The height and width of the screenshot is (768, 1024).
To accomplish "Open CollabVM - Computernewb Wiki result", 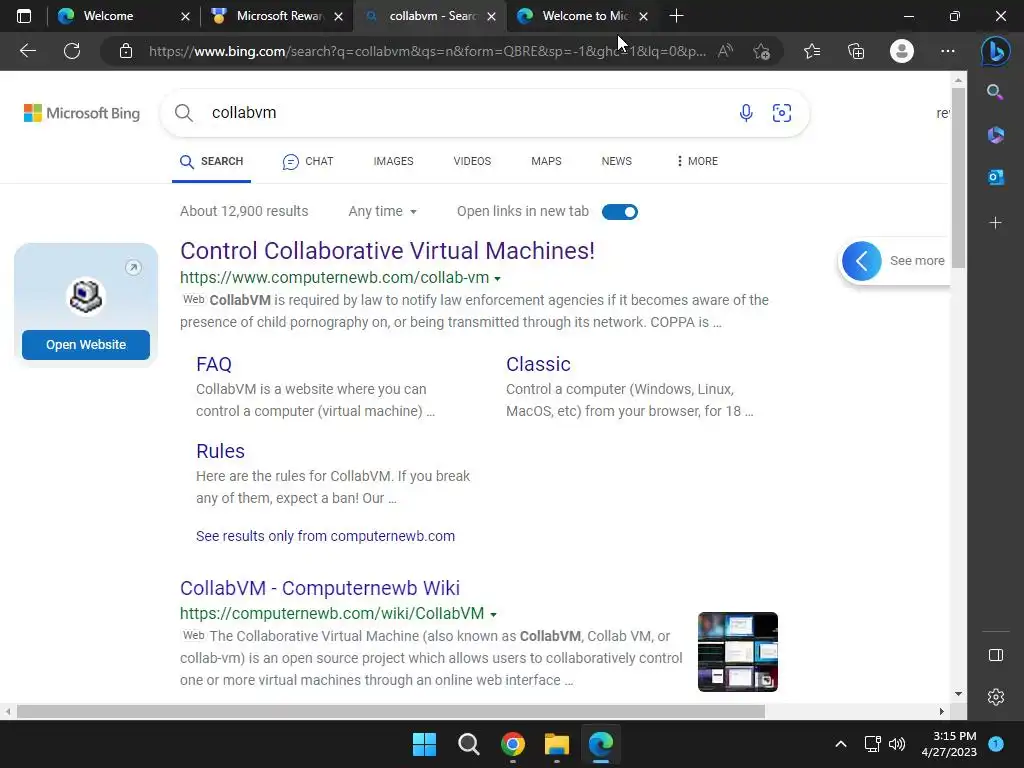I will pyautogui.click(x=320, y=588).
